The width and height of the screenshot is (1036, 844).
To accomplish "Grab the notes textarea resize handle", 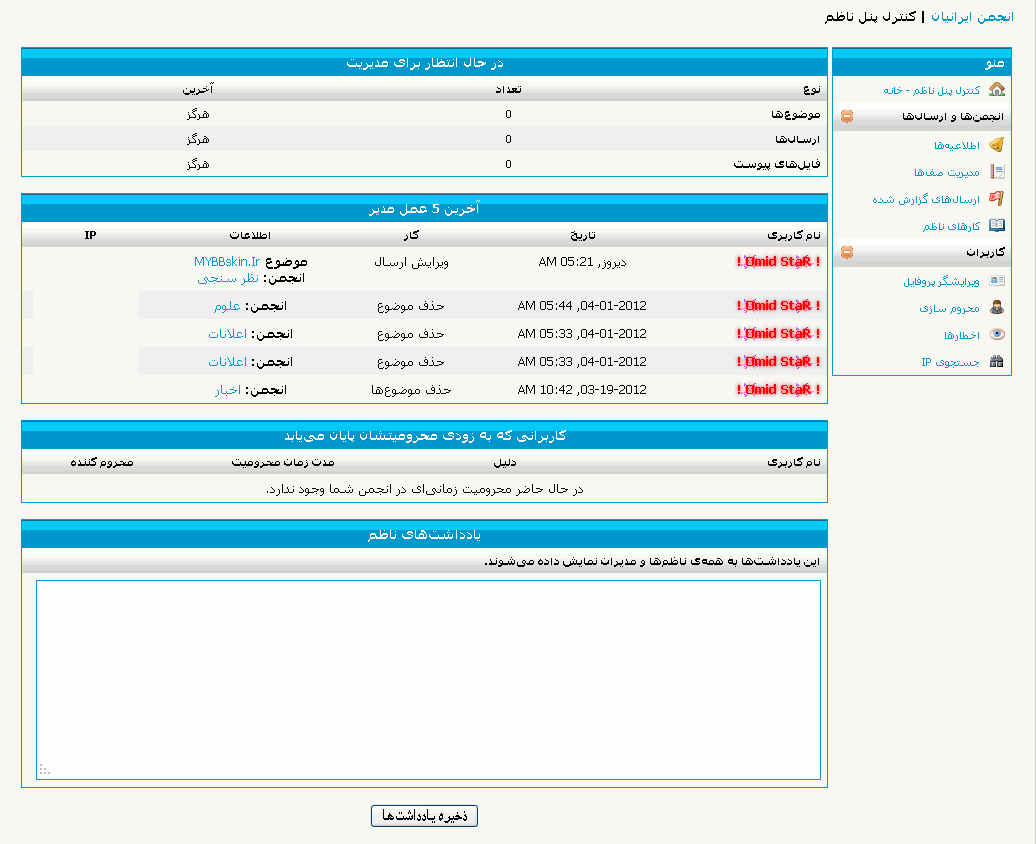I will coord(45,770).
